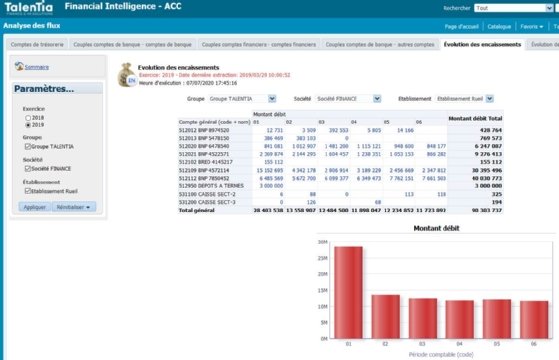Screen dimensions: 559x360
Task: Select the 2019 exercice radio button
Action: 28,125
